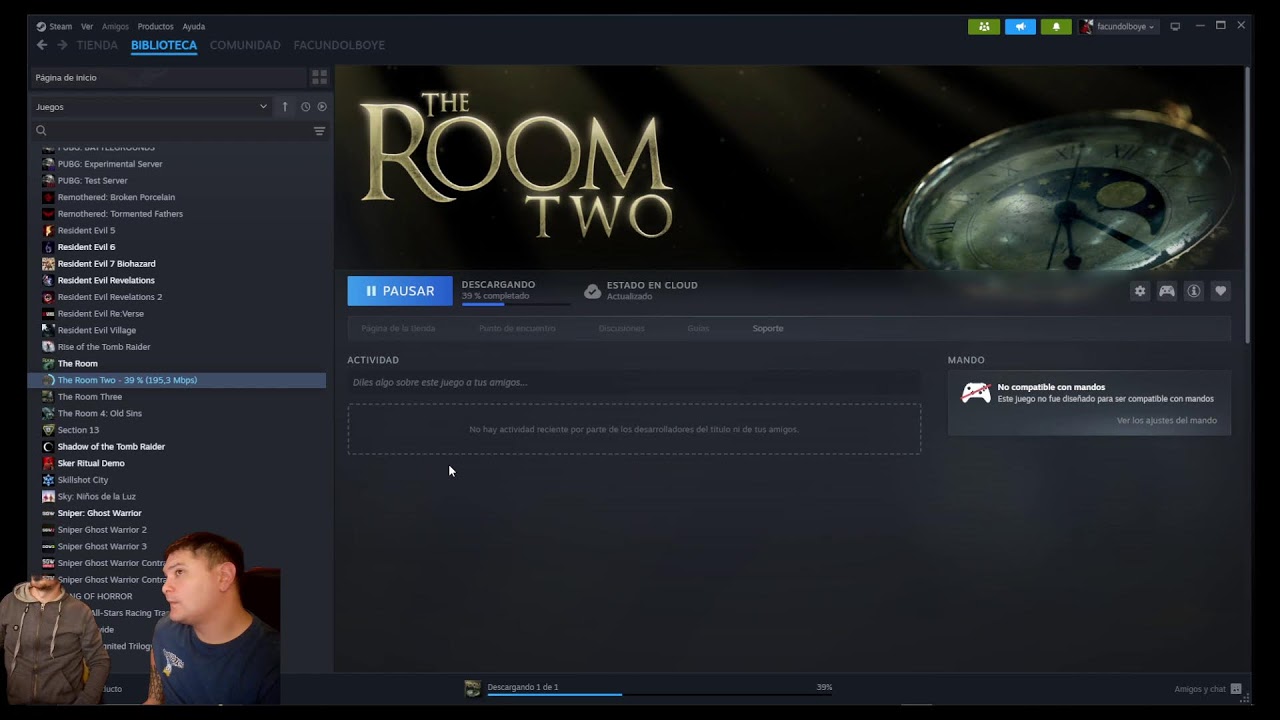Click the main page vertical scrollbar
This screenshot has width=1280, height=720.
1247,205
